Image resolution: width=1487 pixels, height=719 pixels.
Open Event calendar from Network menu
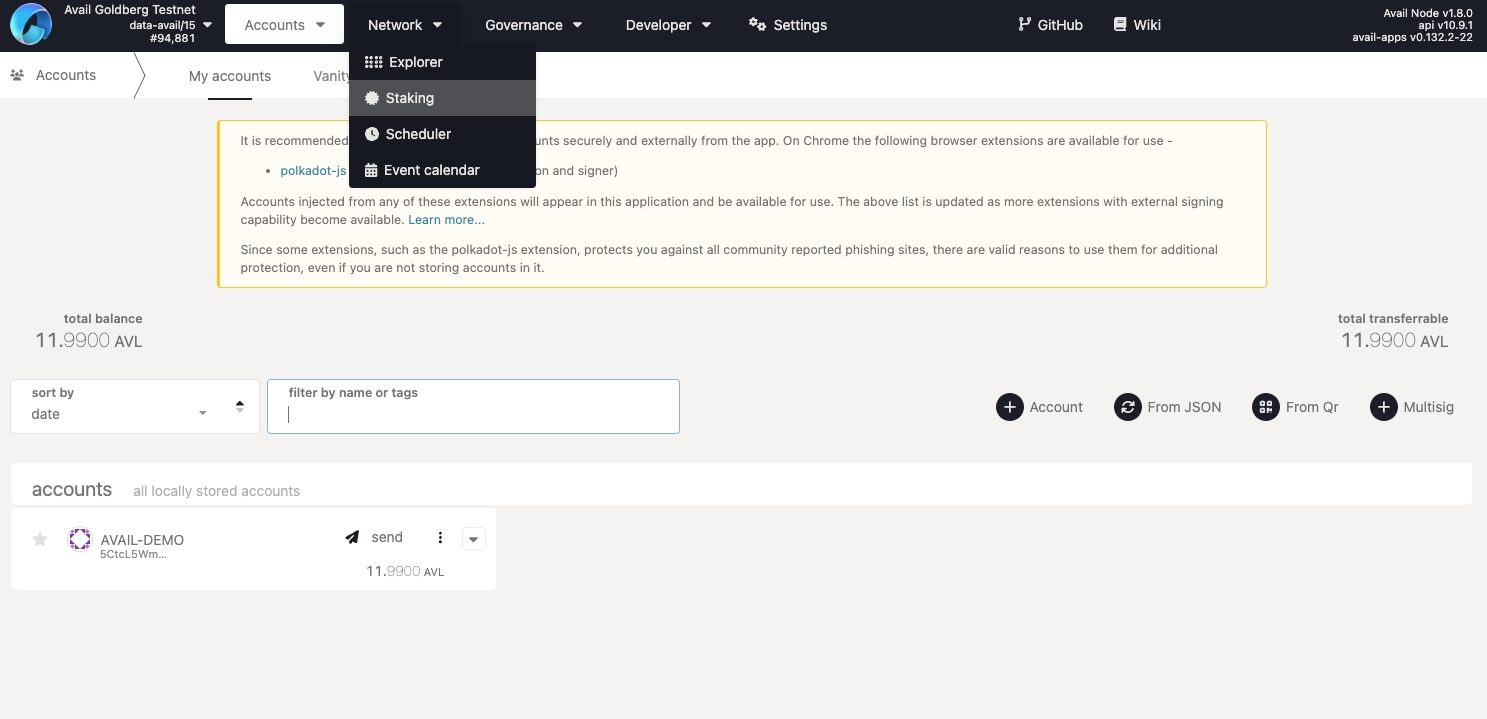click(431, 170)
